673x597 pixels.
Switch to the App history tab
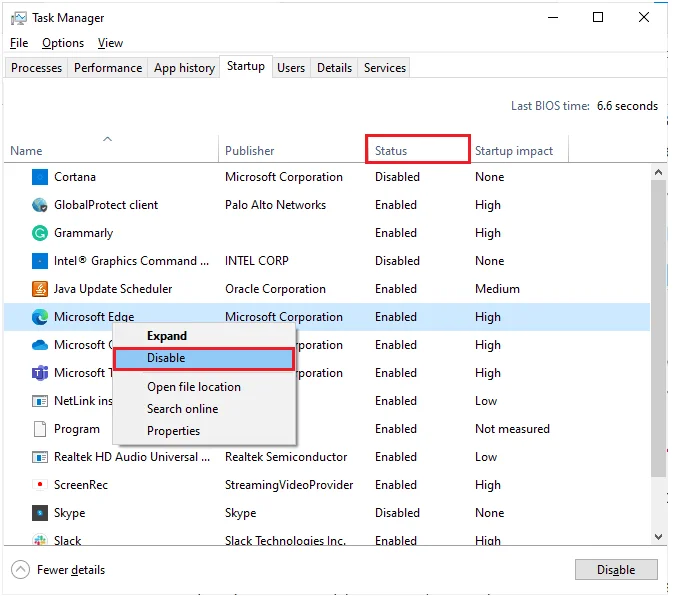(184, 68)
